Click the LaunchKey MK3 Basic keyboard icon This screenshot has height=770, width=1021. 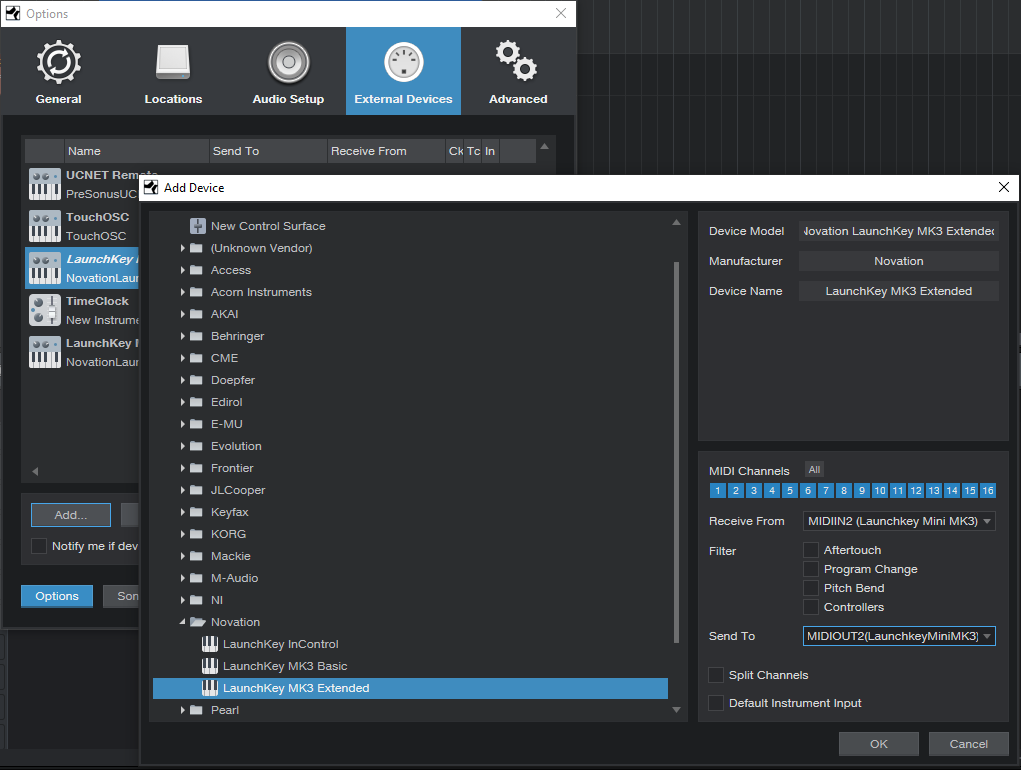pos(210,666)
